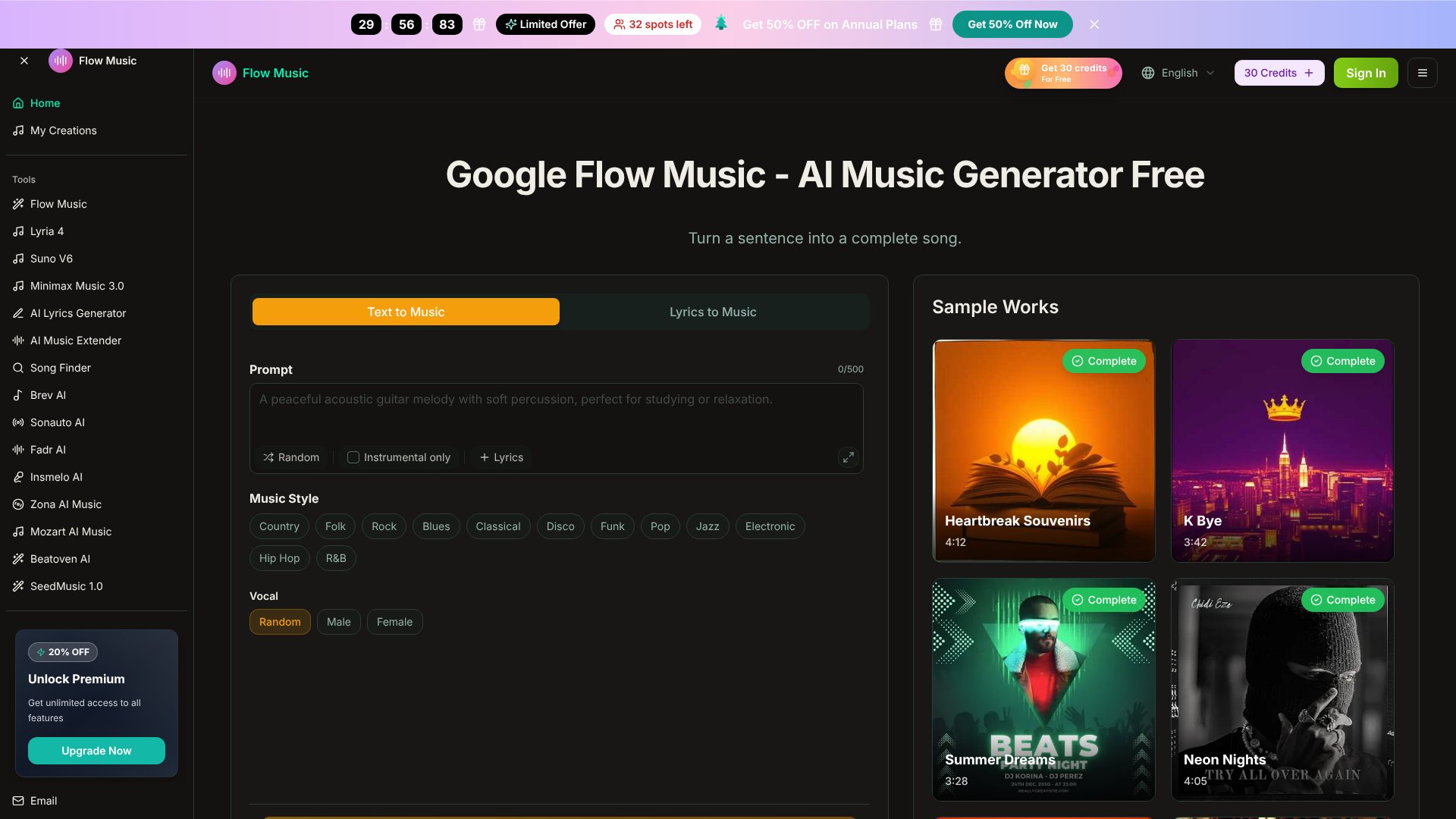Select the Rock music style
The width and height of the screenshot is (1456, 819).
[x=384, y=526]
